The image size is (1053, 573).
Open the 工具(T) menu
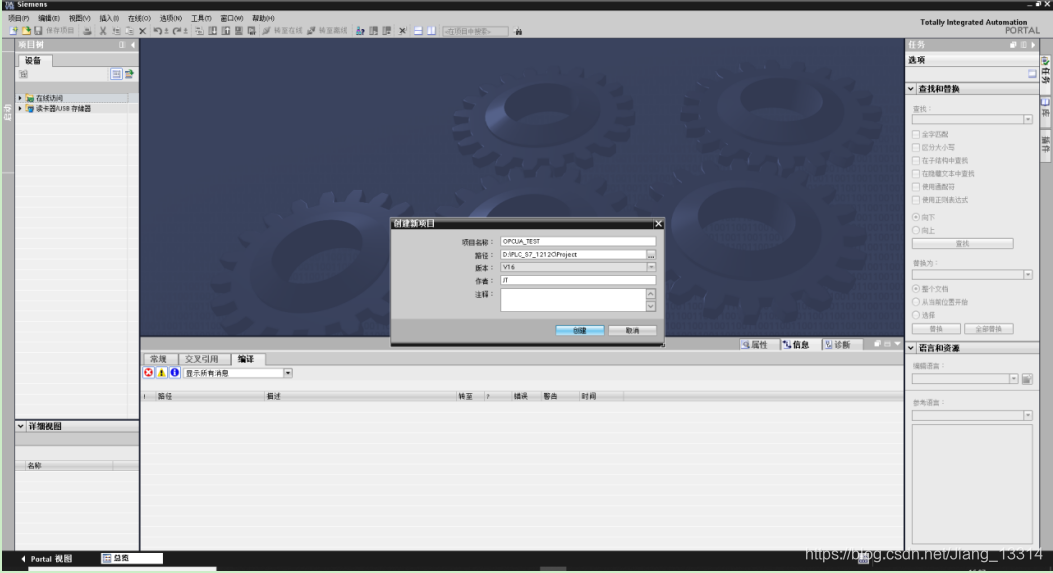(201, 18)
